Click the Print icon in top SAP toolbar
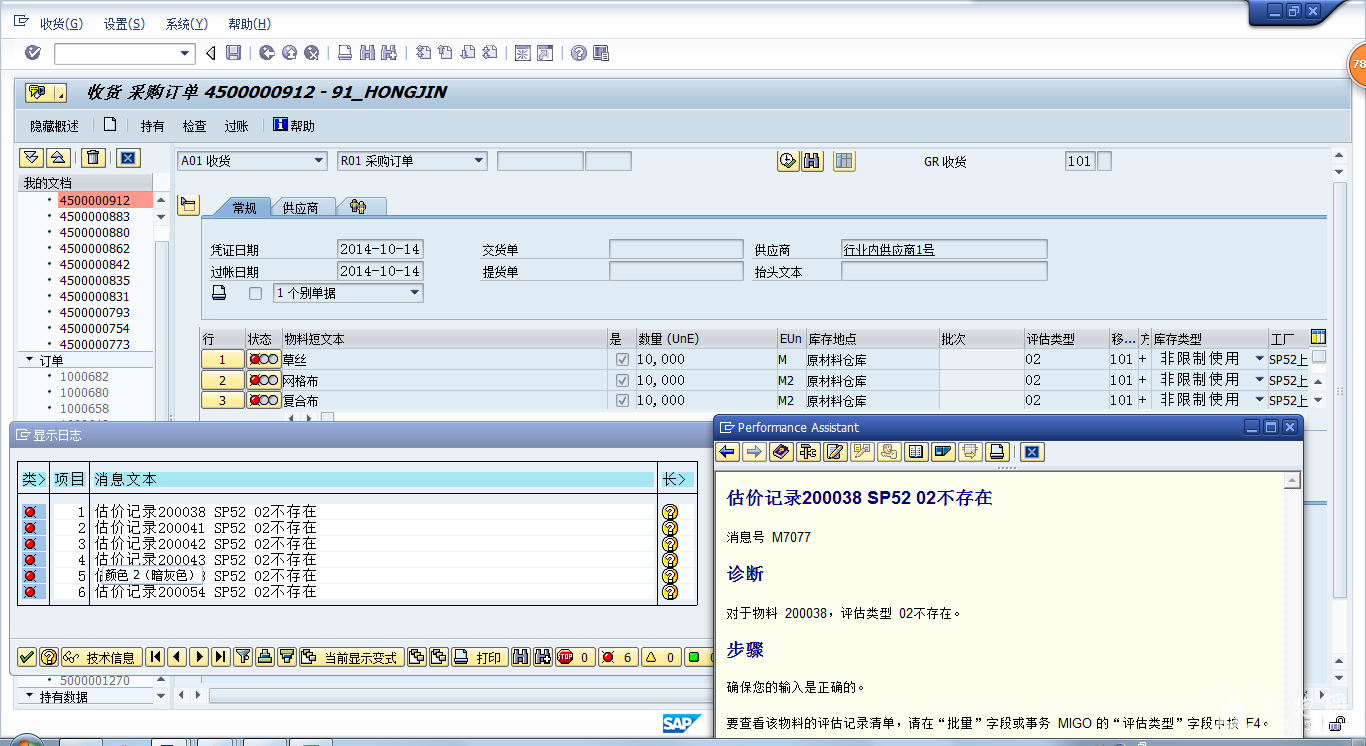Viewport: 1366px width, 746px height. tap(345, 53)
